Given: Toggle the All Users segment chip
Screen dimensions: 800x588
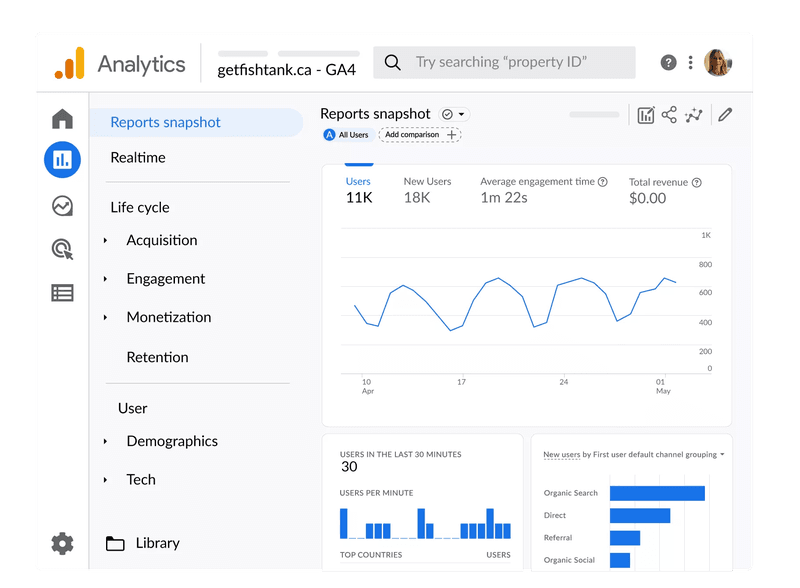Looking at the screenshot, I should click(347, 134).
